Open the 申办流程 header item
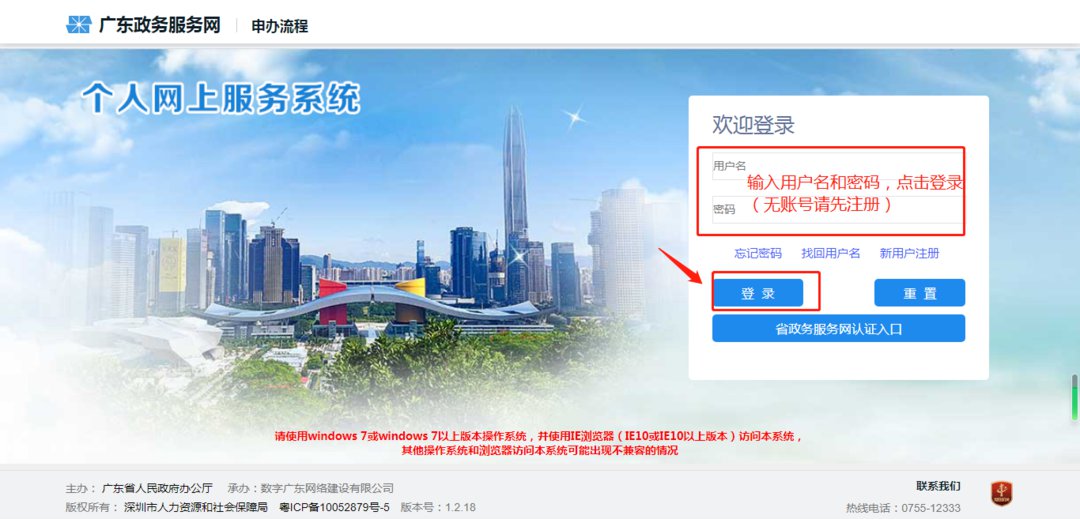 click(280, 26)
